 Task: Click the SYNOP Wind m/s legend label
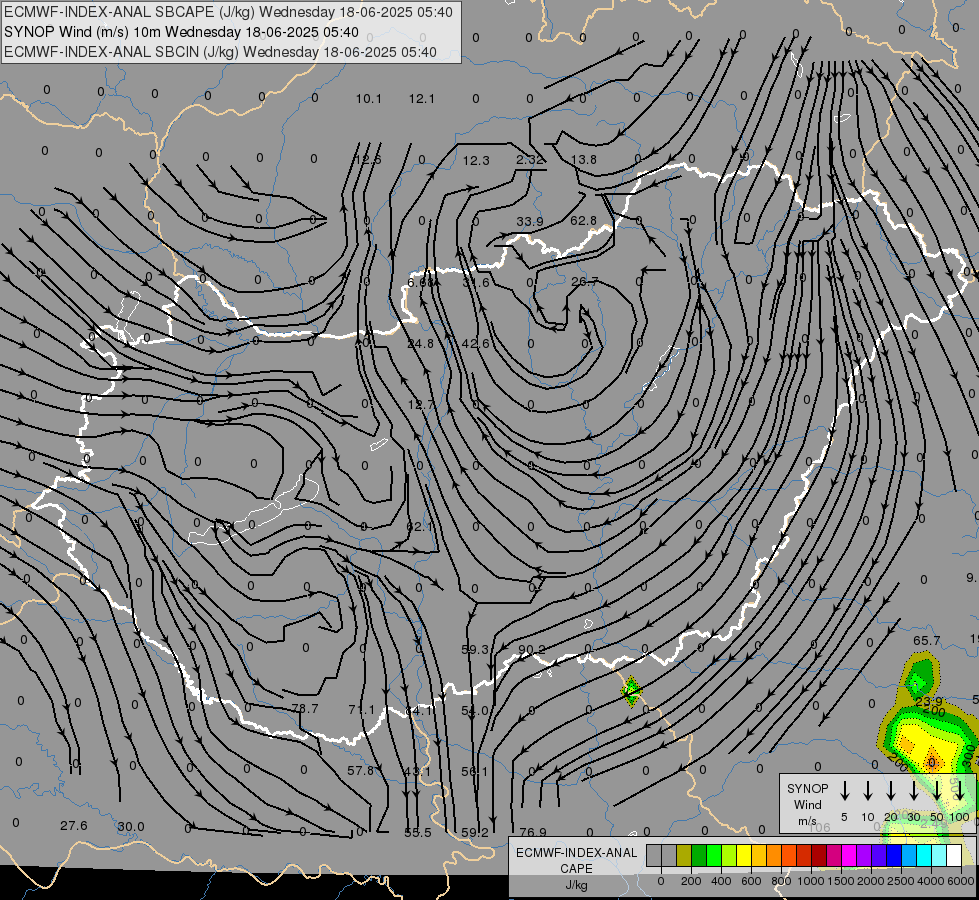coord(807,804)
